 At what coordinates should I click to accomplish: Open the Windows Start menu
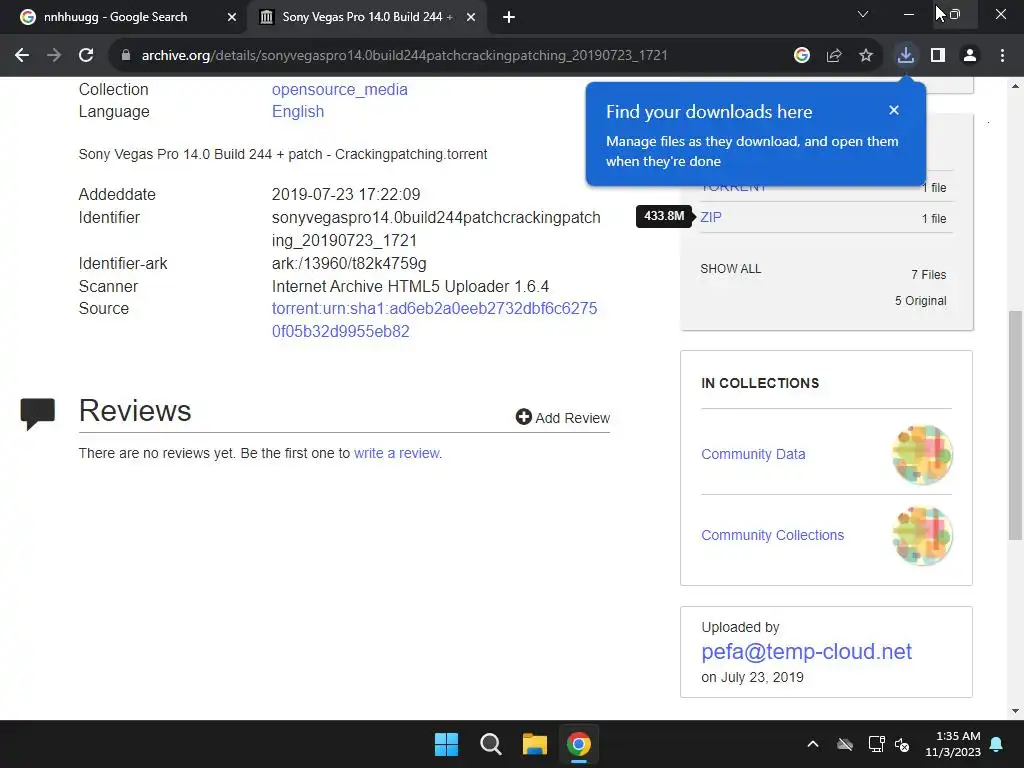447,744
